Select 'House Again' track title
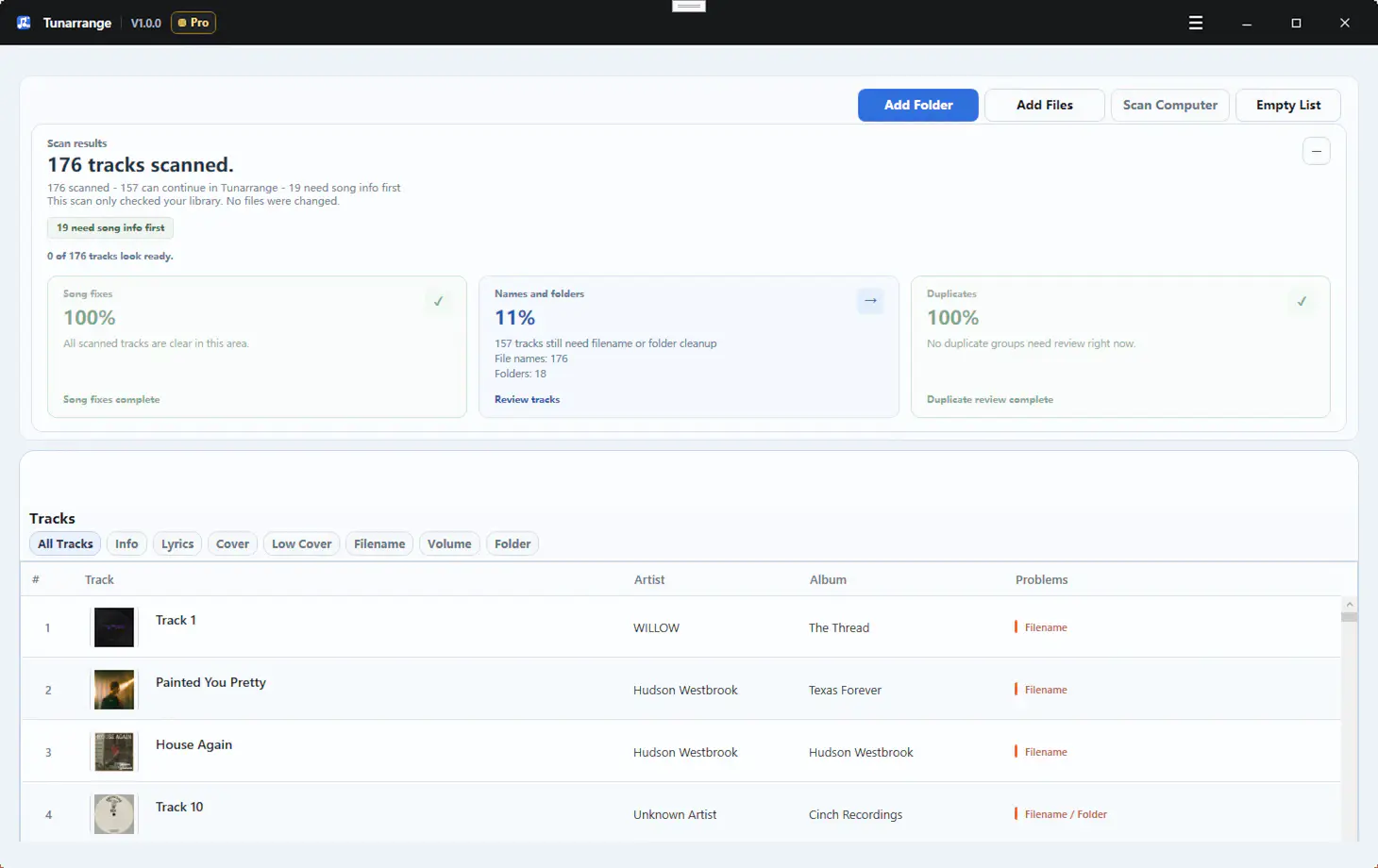Screen dimensions: 1378x868 pyautogui.click(x=193, y=744)
